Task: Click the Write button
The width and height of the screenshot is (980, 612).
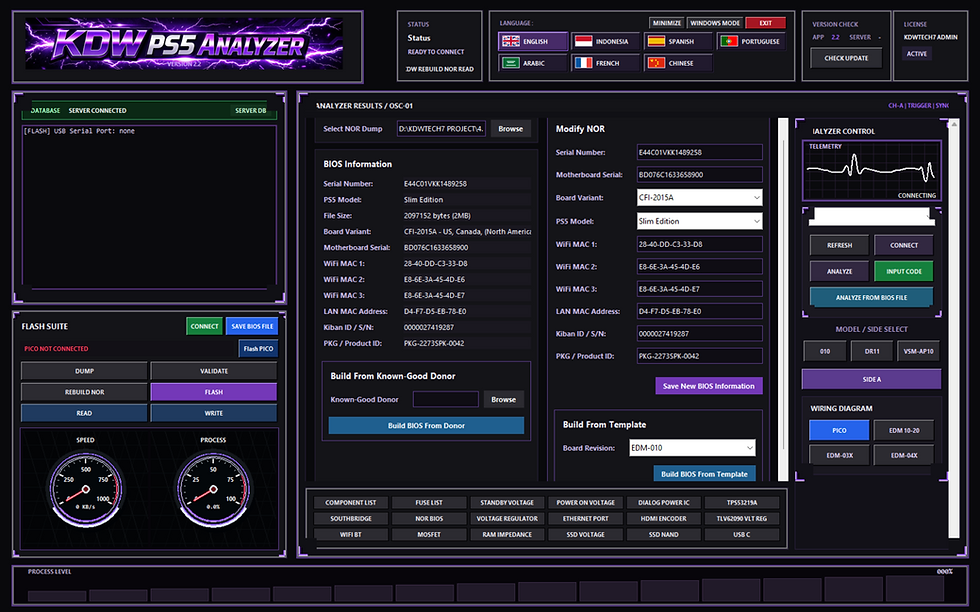Action: pos(214,413)
